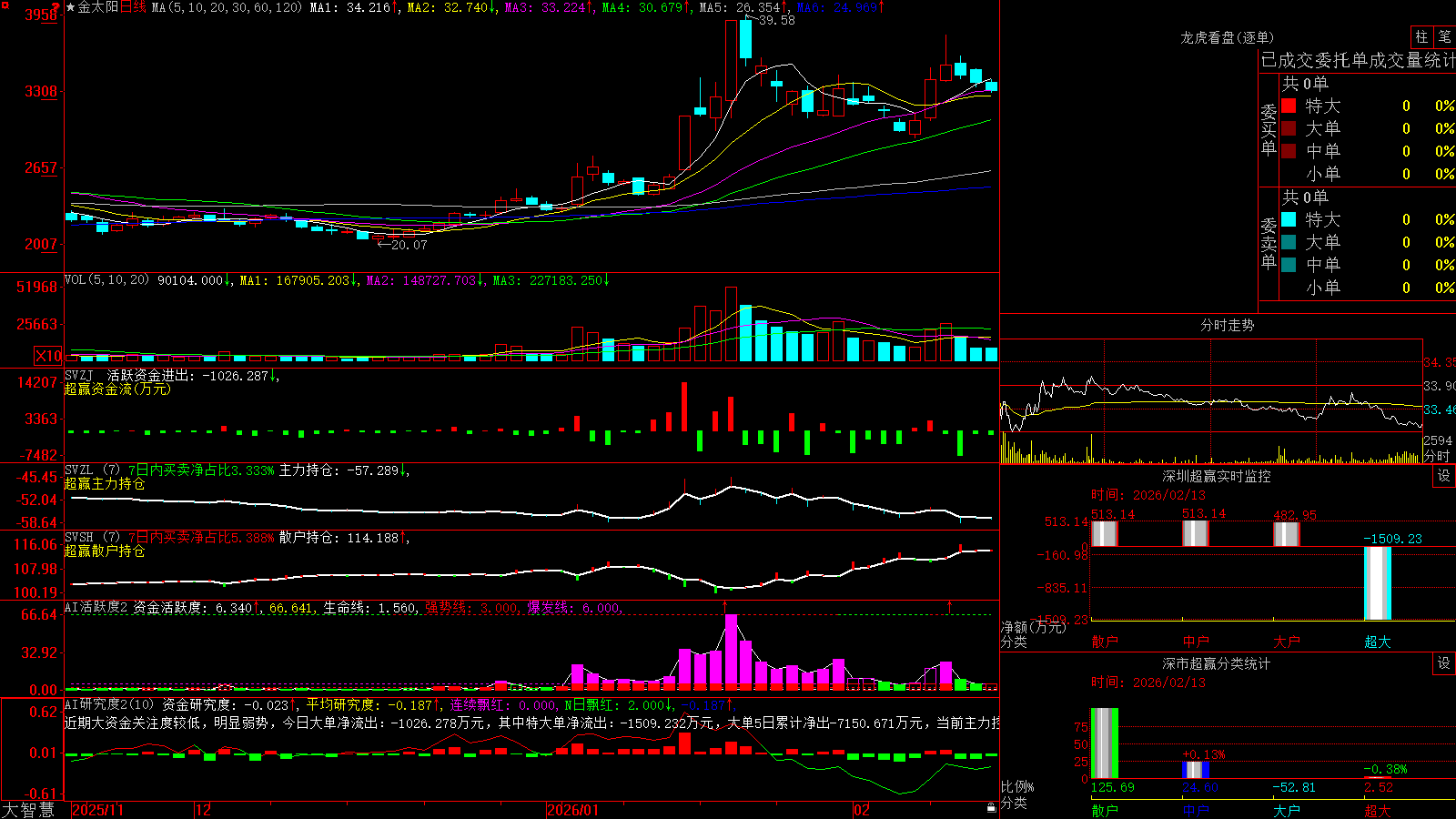Click the MA(5,10,20,30,60,120) indicator label
The height and width of the screenshot is (819, 1456).
tap(227, 7)
